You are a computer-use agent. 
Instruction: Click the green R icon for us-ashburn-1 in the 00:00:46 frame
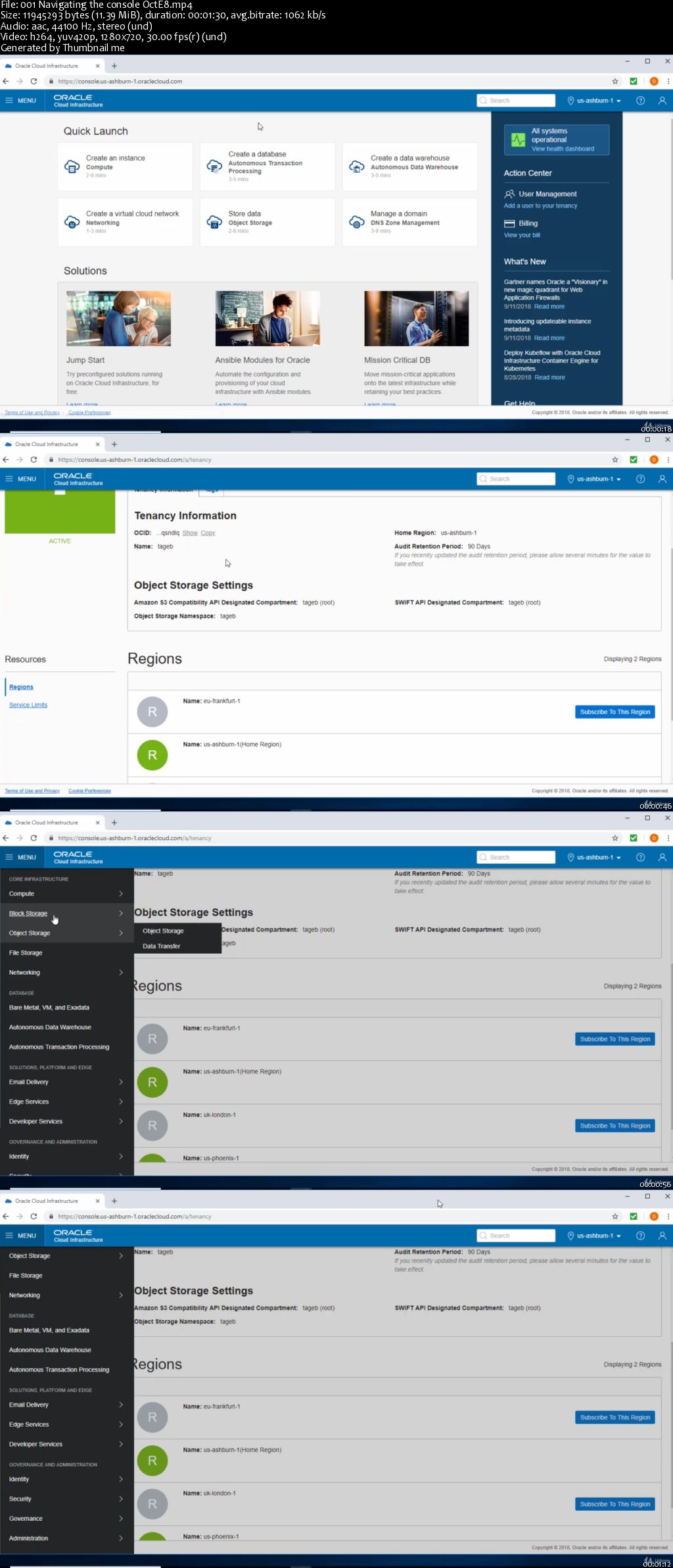coord(152,755)
